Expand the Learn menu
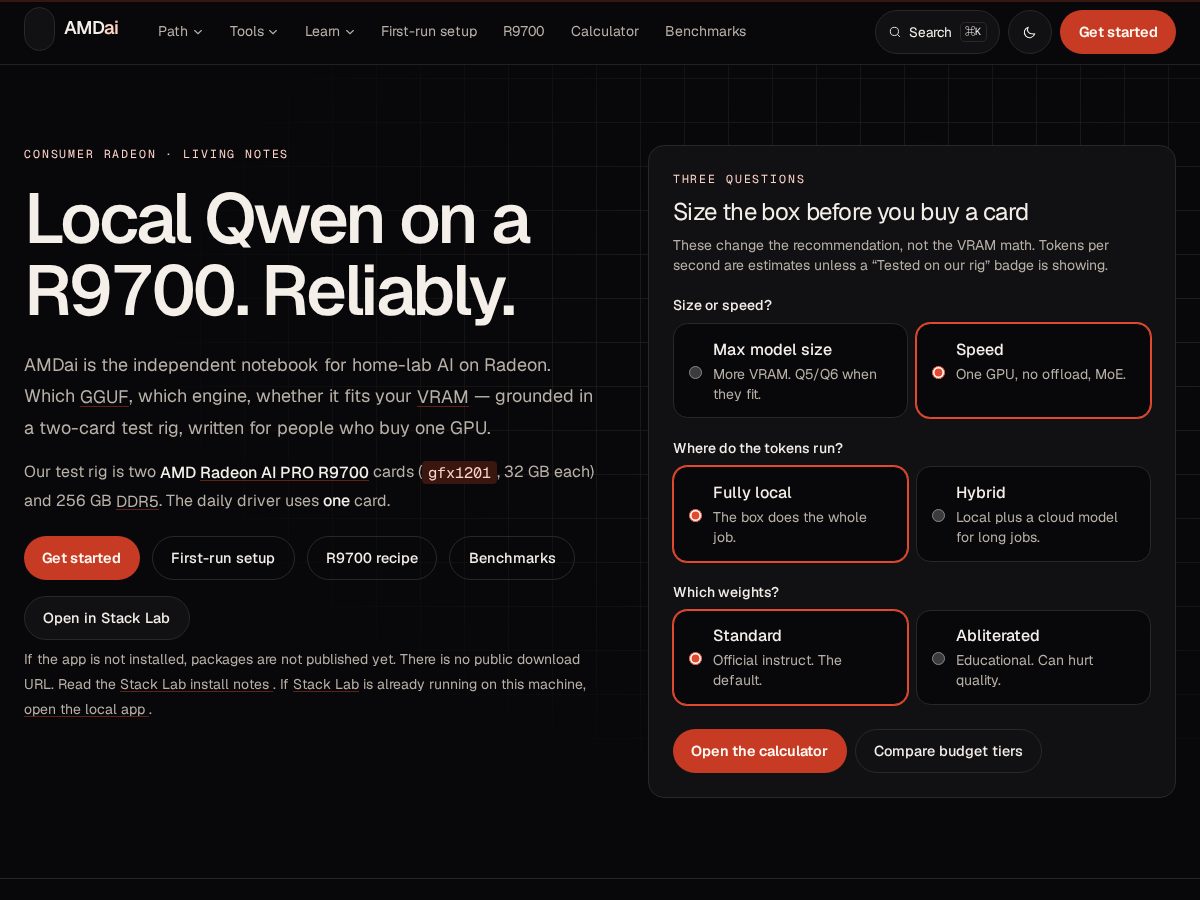Viewport: 1200px width, 900px height. [x=330, y=31]
